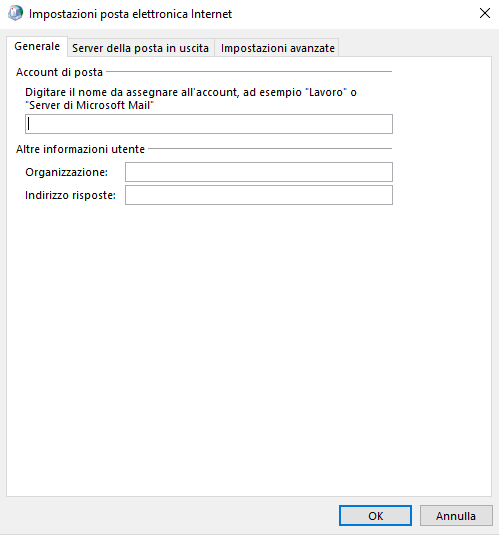Click the "Server di Microsoft Mail" example text
This screenshot has width=499, height=535.
click(x=89, y=105)
